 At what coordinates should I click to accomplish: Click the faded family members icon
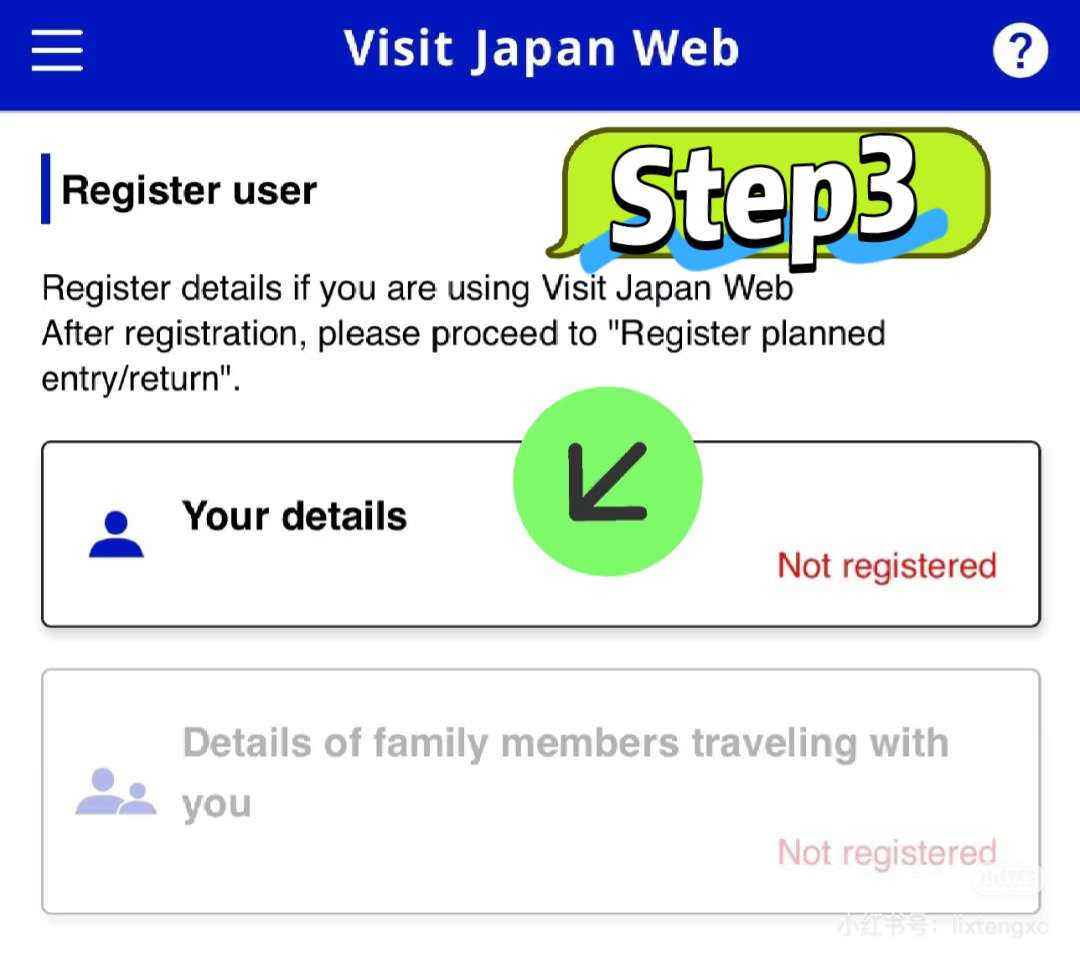(116, 791)
